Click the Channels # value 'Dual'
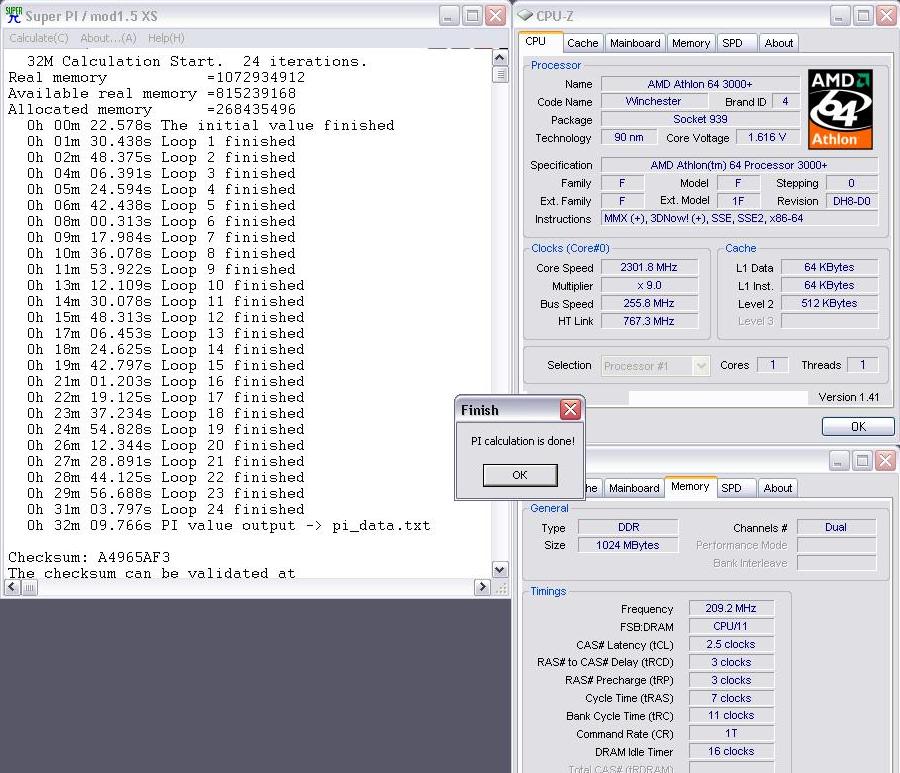The width and height of the screenshot is (900, 773). (x=836, y=527)
